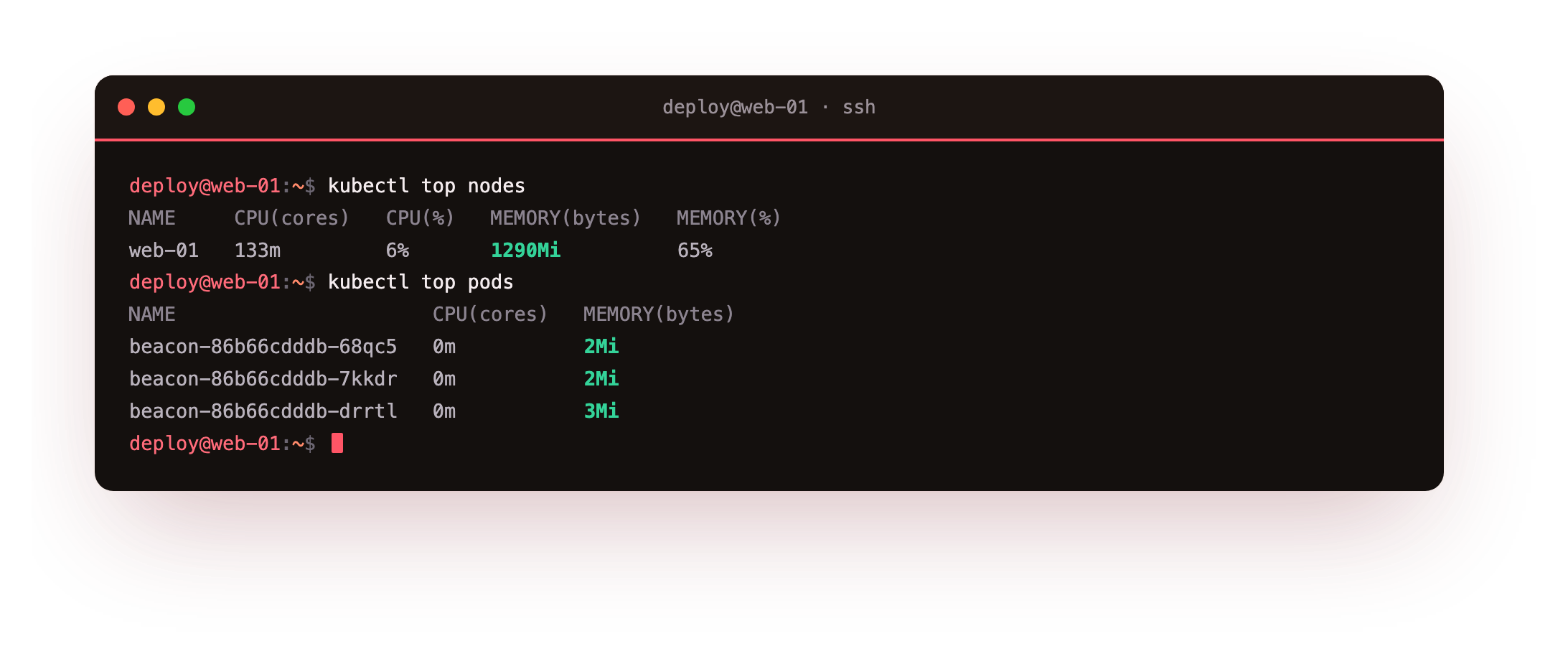The height and width of the screenshot is (664, 1568).
Task: Click the 65% memory usage value
Action: pyautogui.click(x=695, y=251)
